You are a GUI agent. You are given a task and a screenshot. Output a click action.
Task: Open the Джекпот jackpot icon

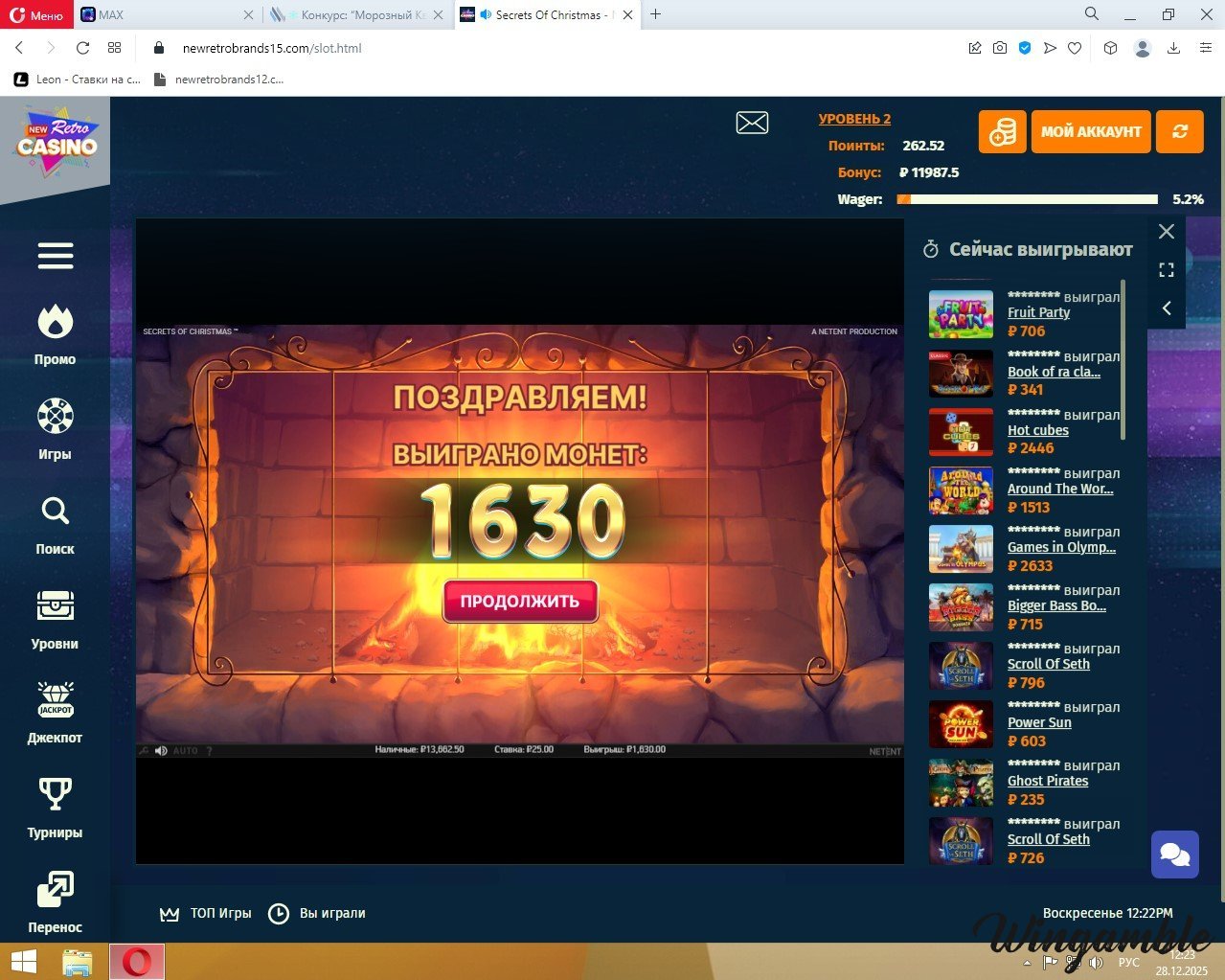(55, 700)
